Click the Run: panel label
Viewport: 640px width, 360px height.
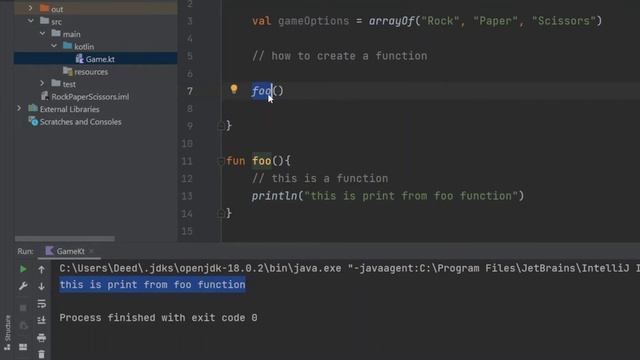pos(25,251)
